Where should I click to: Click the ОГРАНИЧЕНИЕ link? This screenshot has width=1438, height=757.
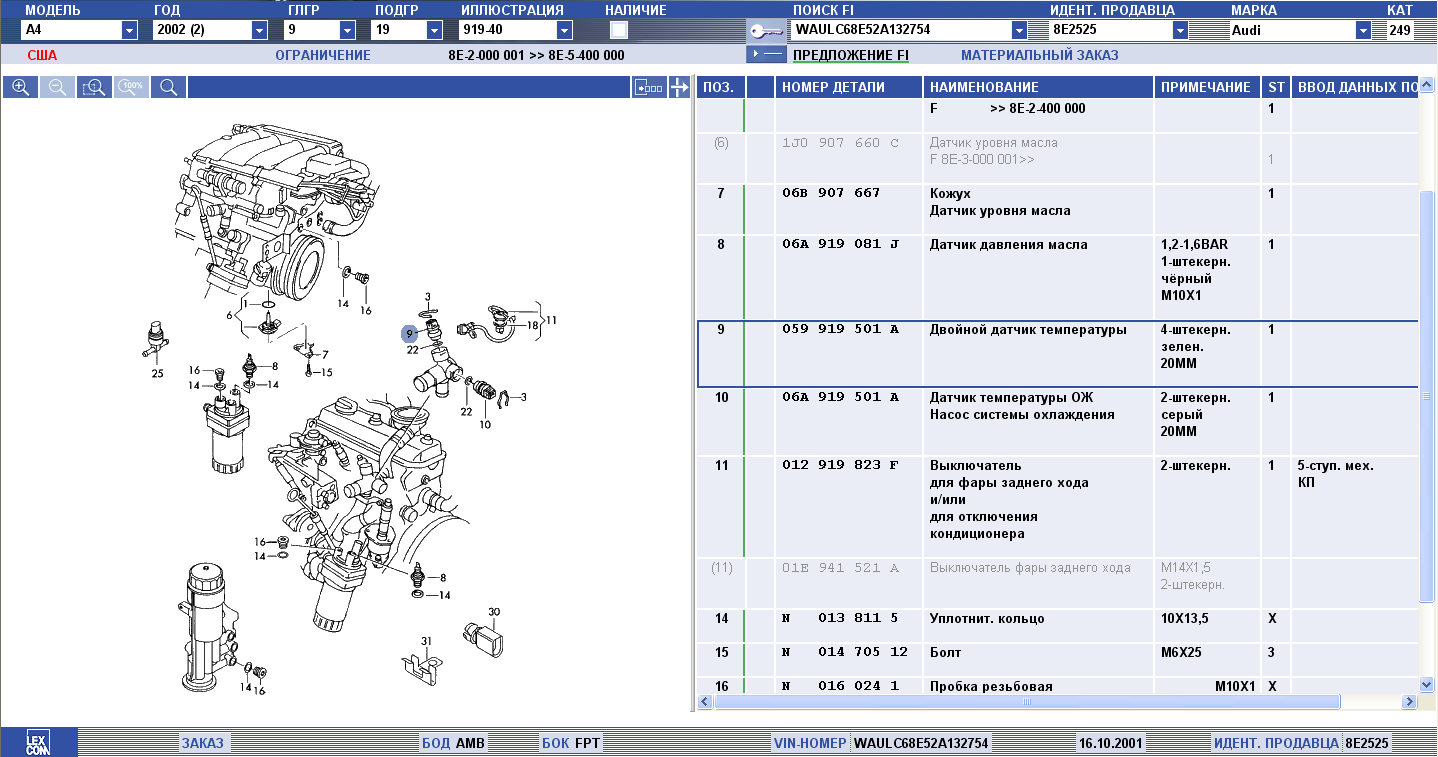(322, 55)
